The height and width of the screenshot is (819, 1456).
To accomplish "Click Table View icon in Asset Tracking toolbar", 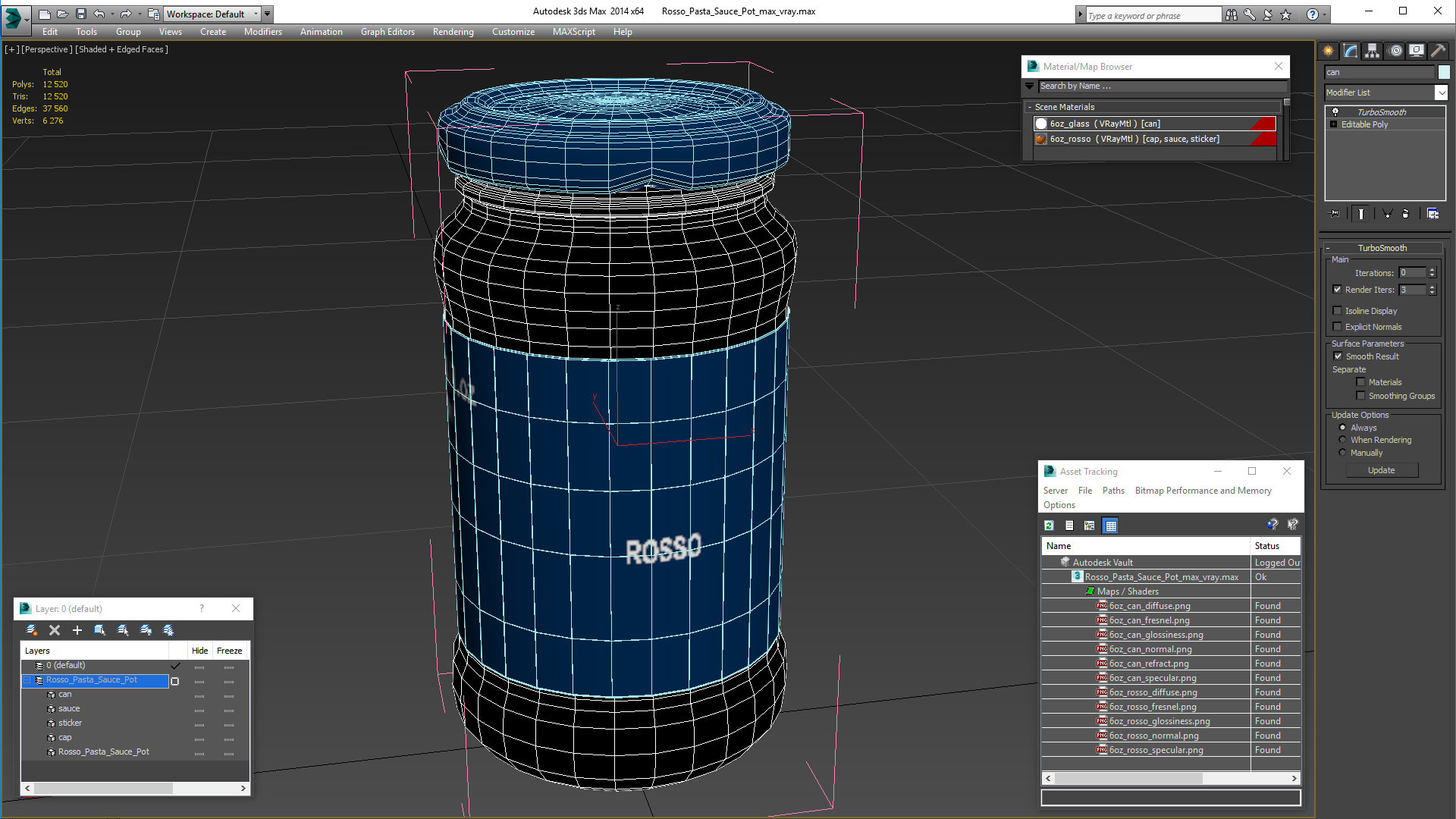I will 1110,526.
